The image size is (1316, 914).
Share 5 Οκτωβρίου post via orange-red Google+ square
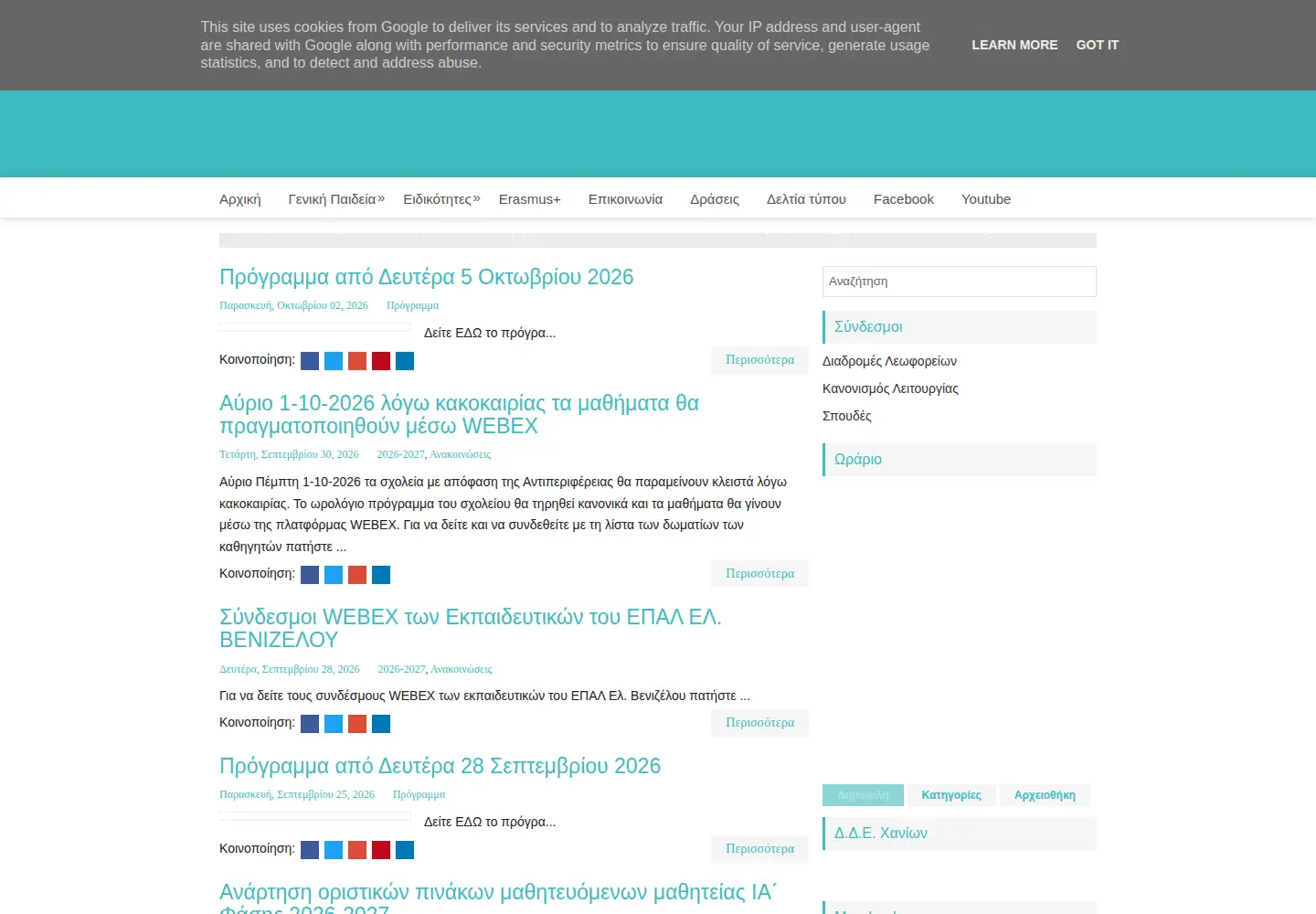(357, 361)
